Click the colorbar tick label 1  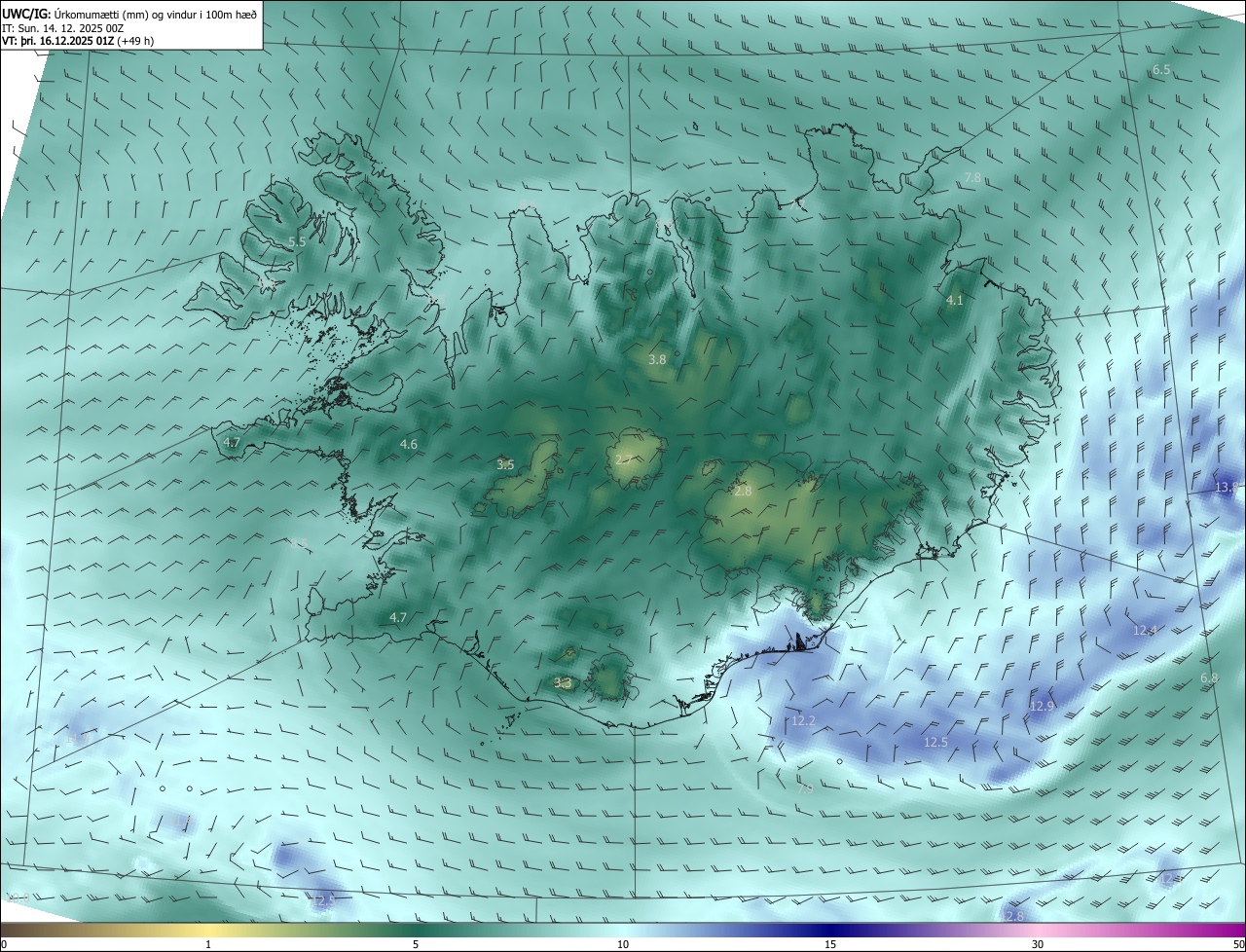208,944
